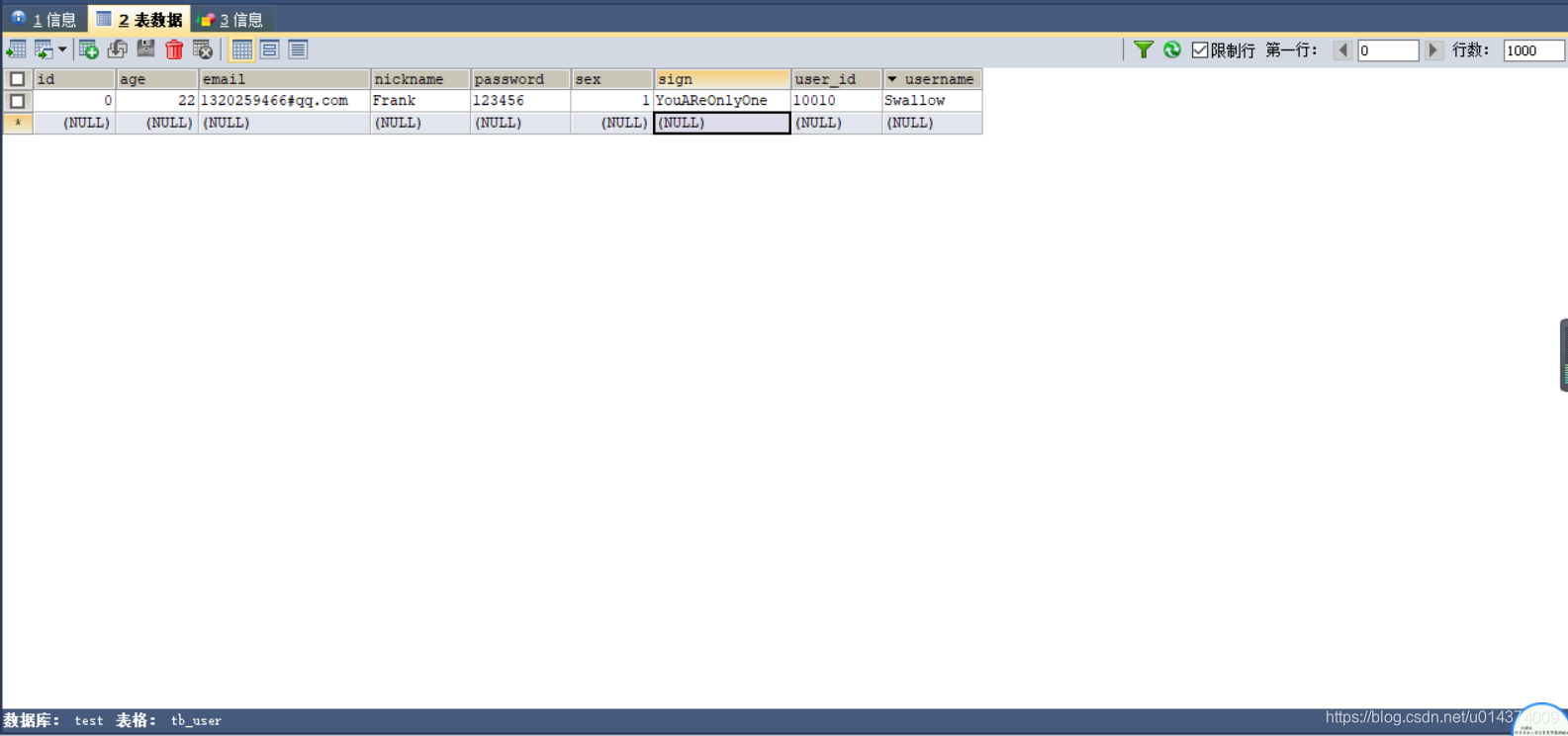This screenshot has width=1568, height=736.
Task: Click the nickname column header
Action: (x=420, y=79)
